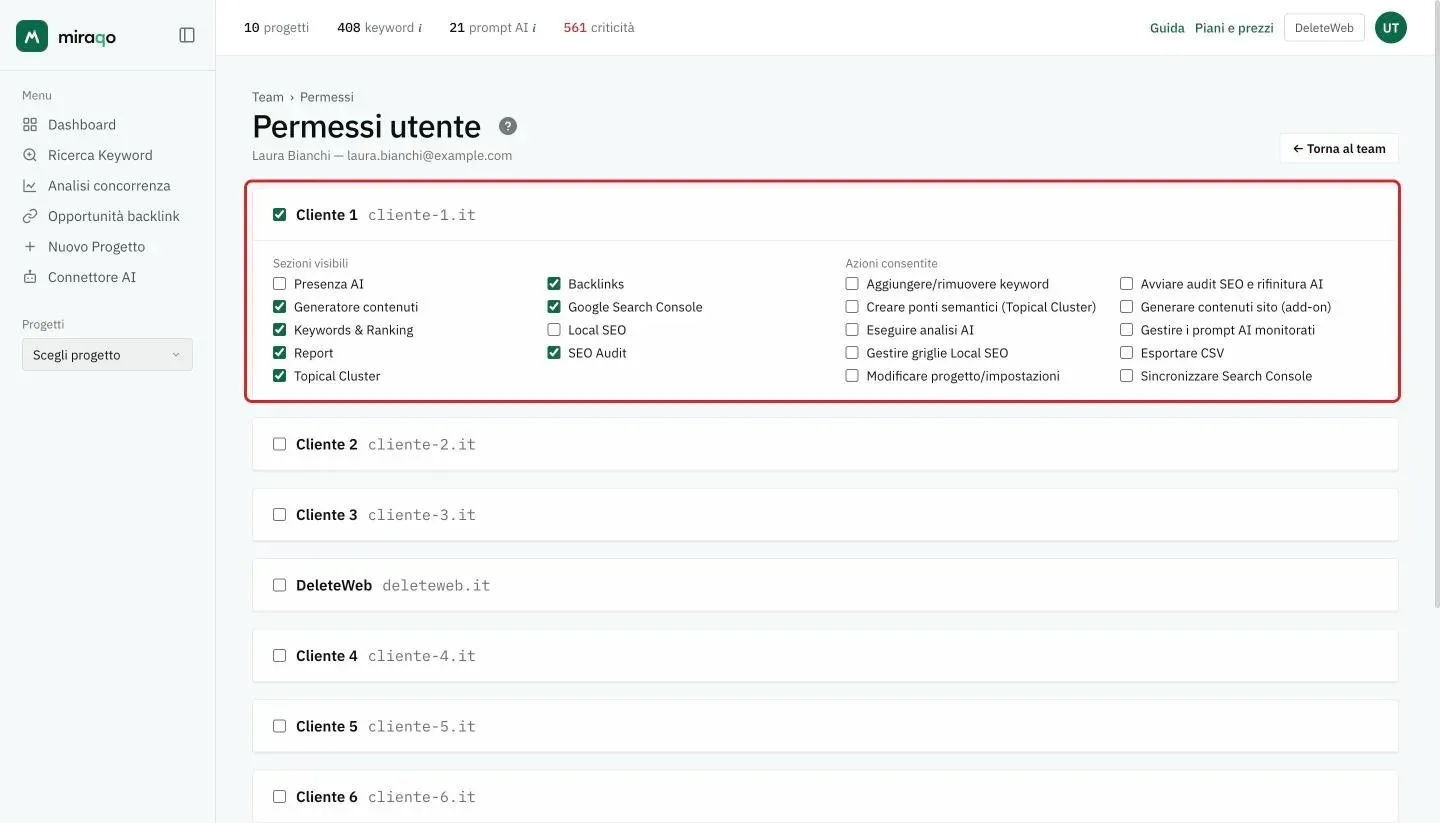1440x823 pixels.
Task: Open the Guida link
Action: pyautogui.click(x=1167, y=28)
